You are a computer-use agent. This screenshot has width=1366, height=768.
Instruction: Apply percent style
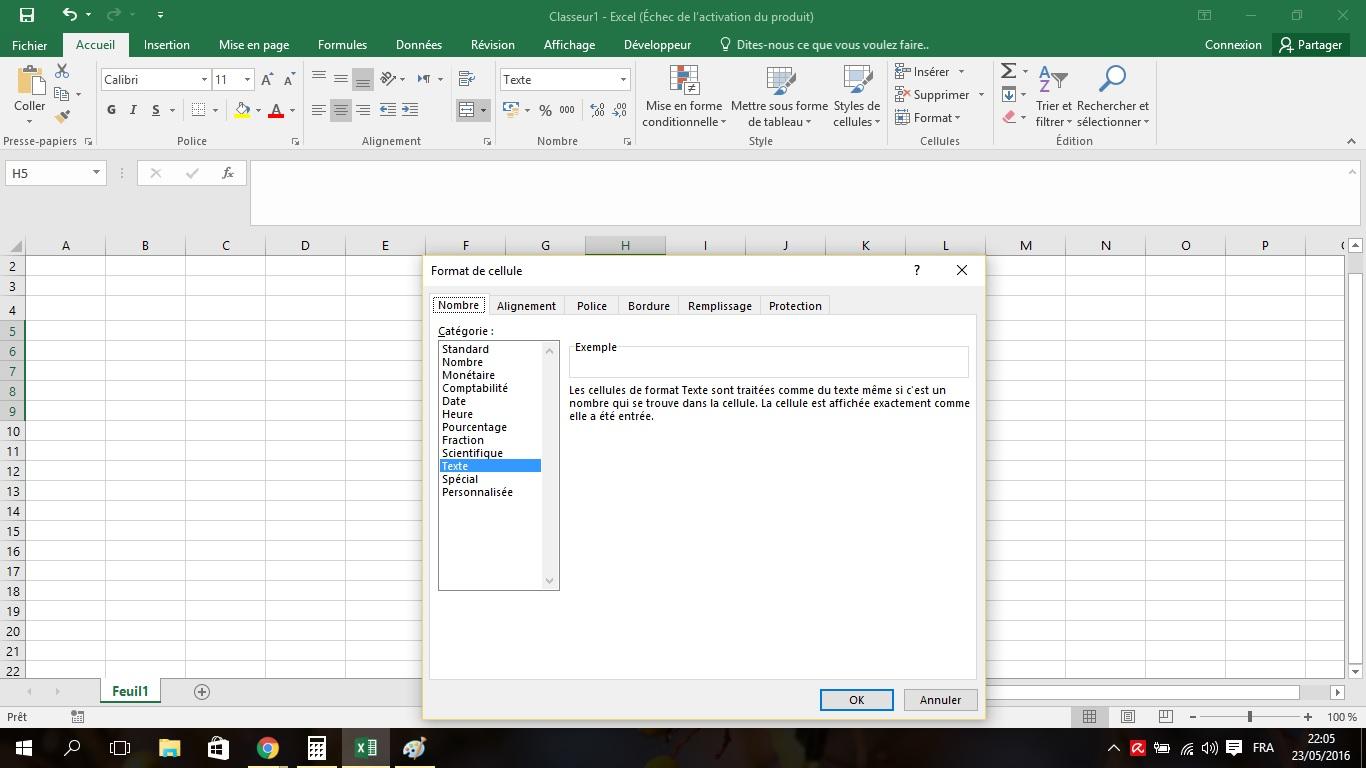coord(545,110)
